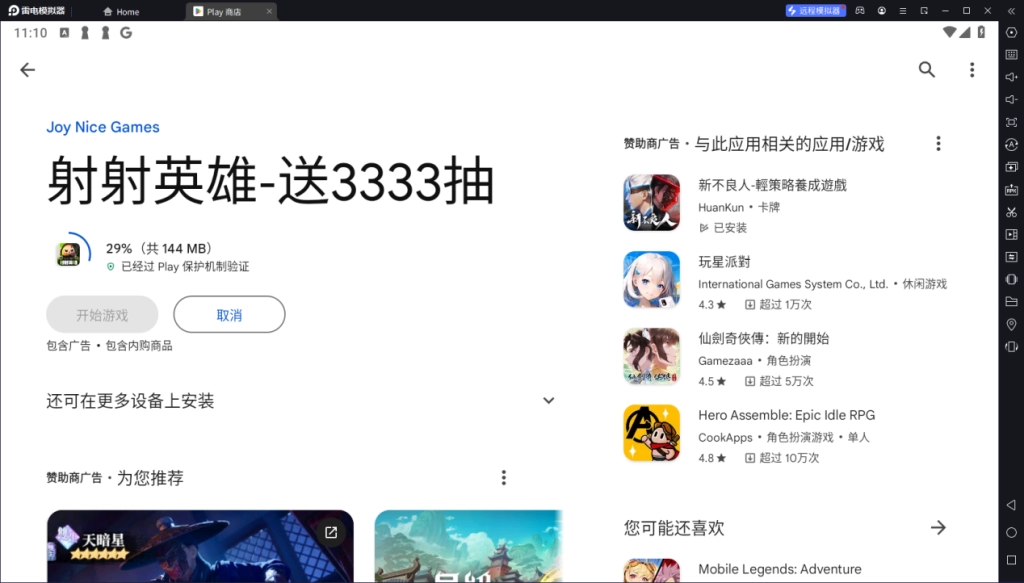Open user account icon in title bar
Image resolution: width=1024 pixels, height=583 pixels.
click(x=882, y=10)
